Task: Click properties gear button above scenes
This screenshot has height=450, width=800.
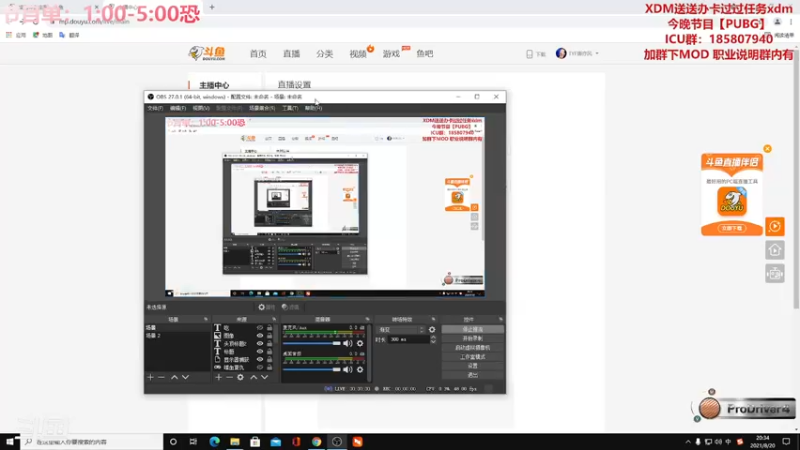Action: (266, 307)
